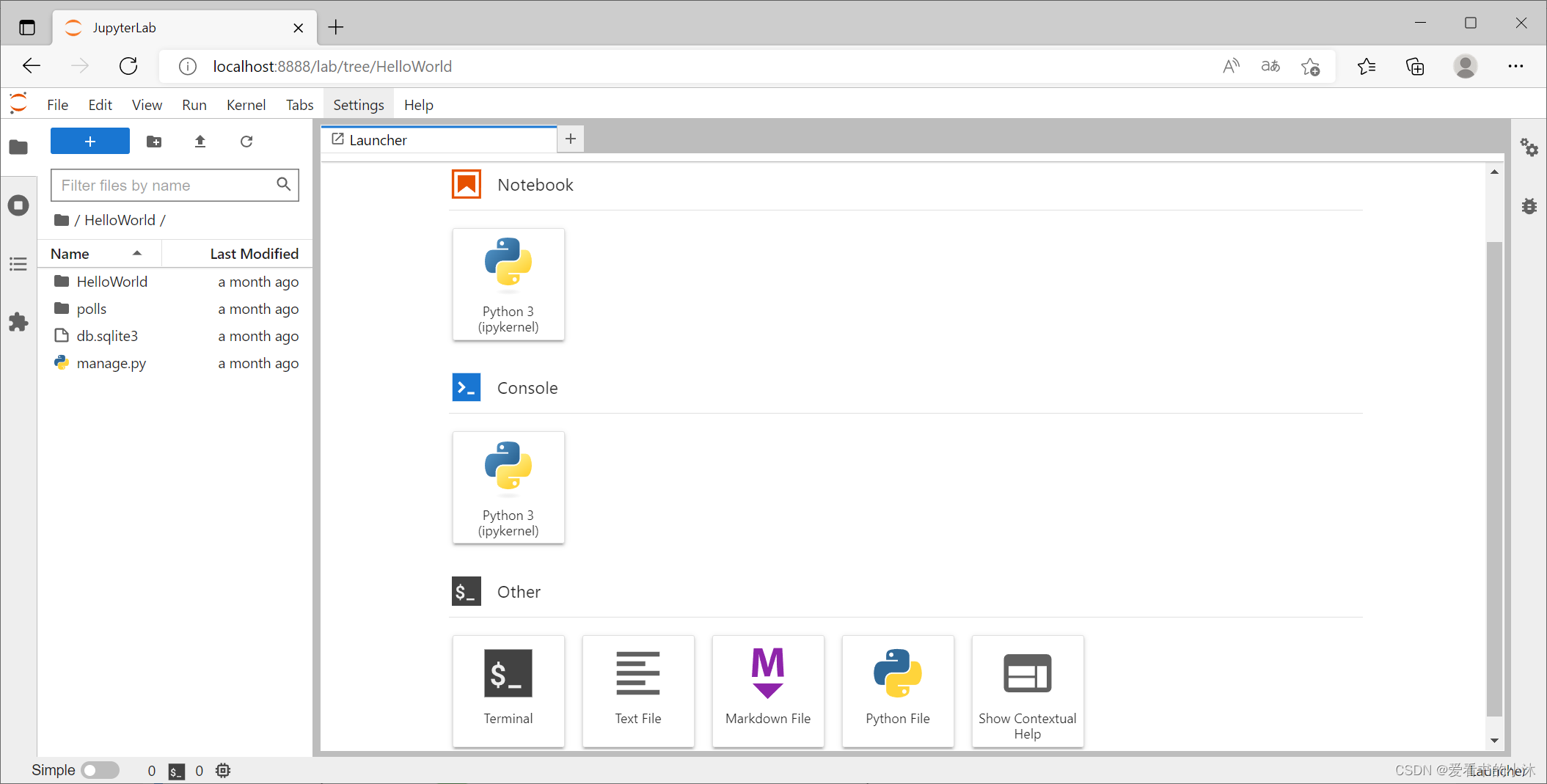Click the Filter files by name field
Viewport: 1547px width, 784px height.
pyautogui.click(x=175, y=185)
